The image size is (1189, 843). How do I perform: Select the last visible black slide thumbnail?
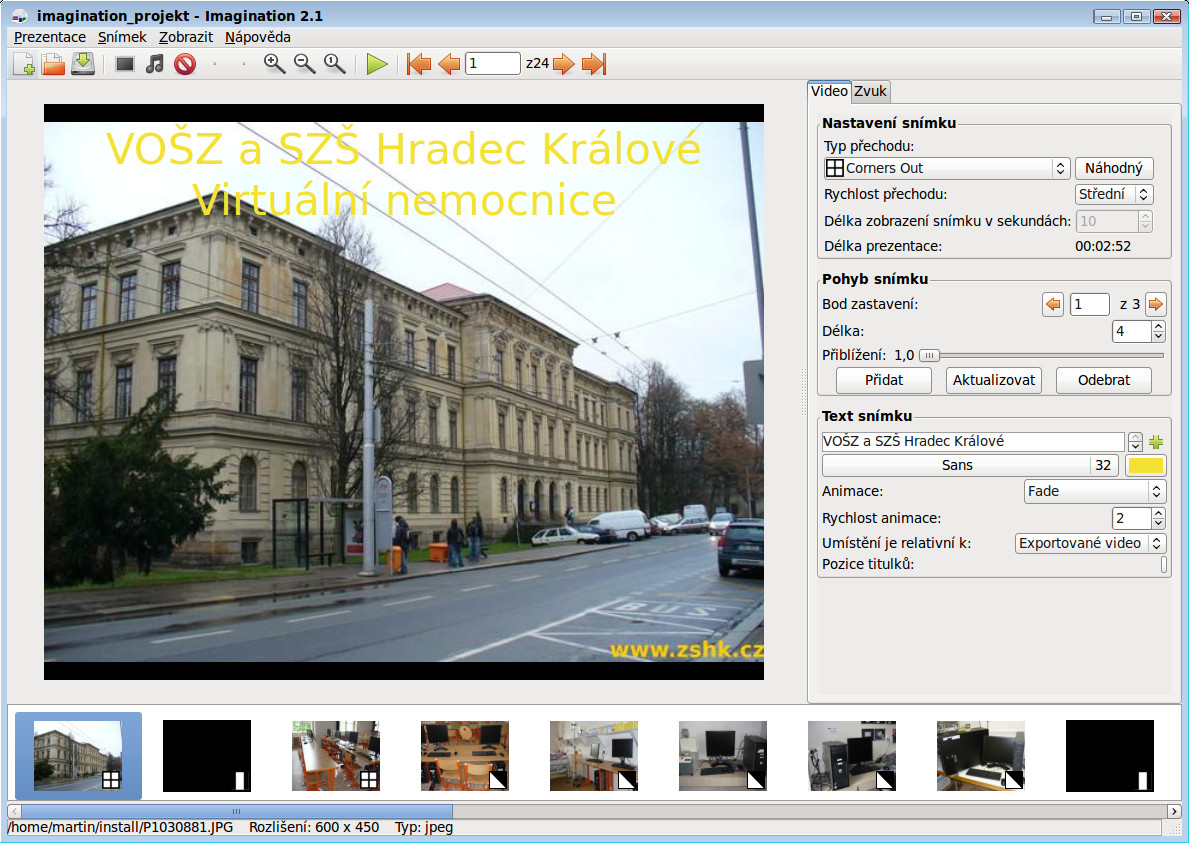pyautogui.click(x=1109, y=756)
